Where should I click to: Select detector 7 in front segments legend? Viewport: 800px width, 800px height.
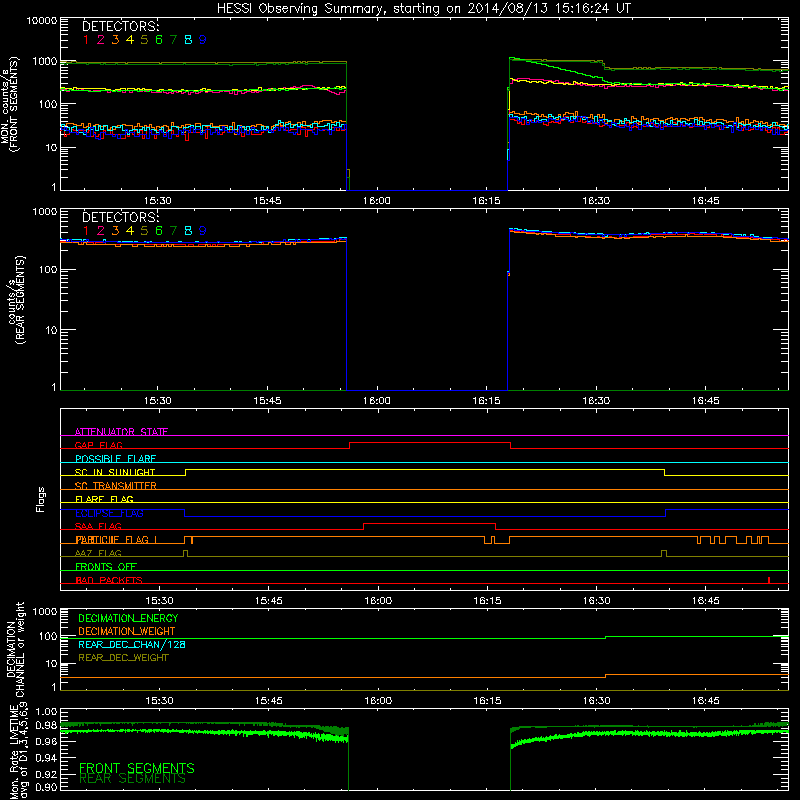tap(173, 40)
